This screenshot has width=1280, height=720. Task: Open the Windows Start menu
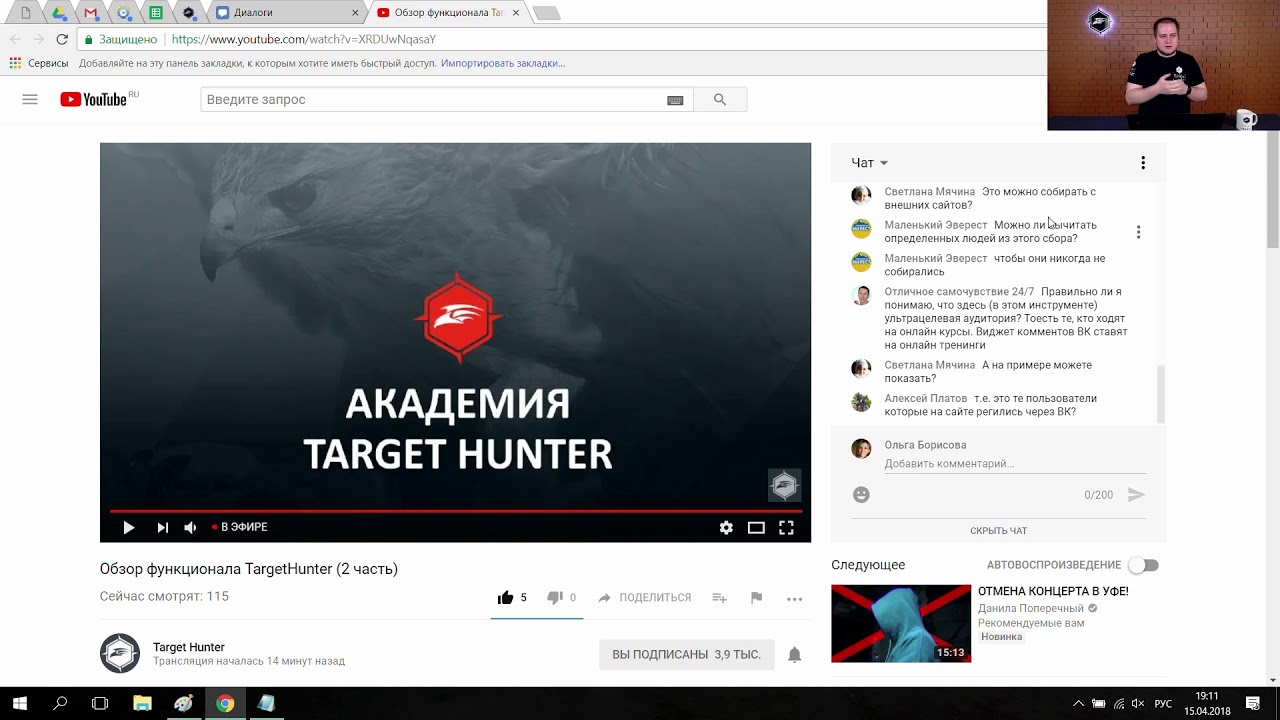(20, 703)
